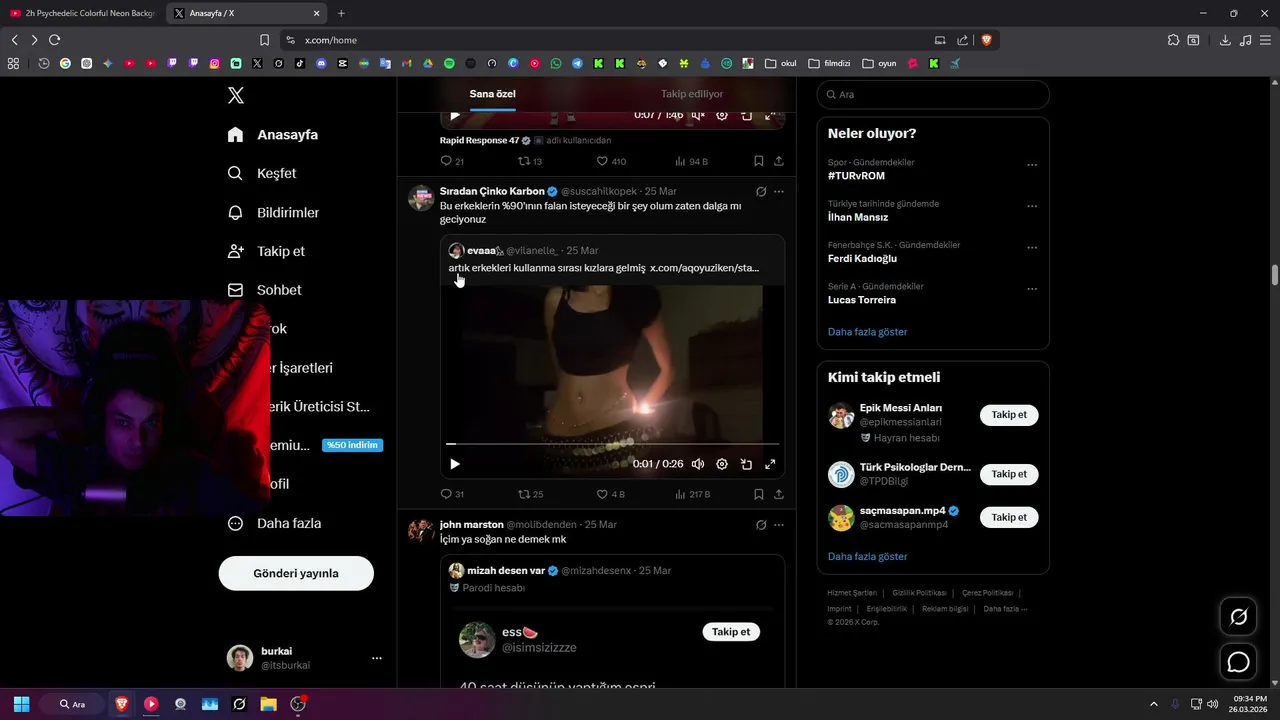The image size is (1280, 720).
Task: Click the Ara search field on X
Action: click(933, 94)
